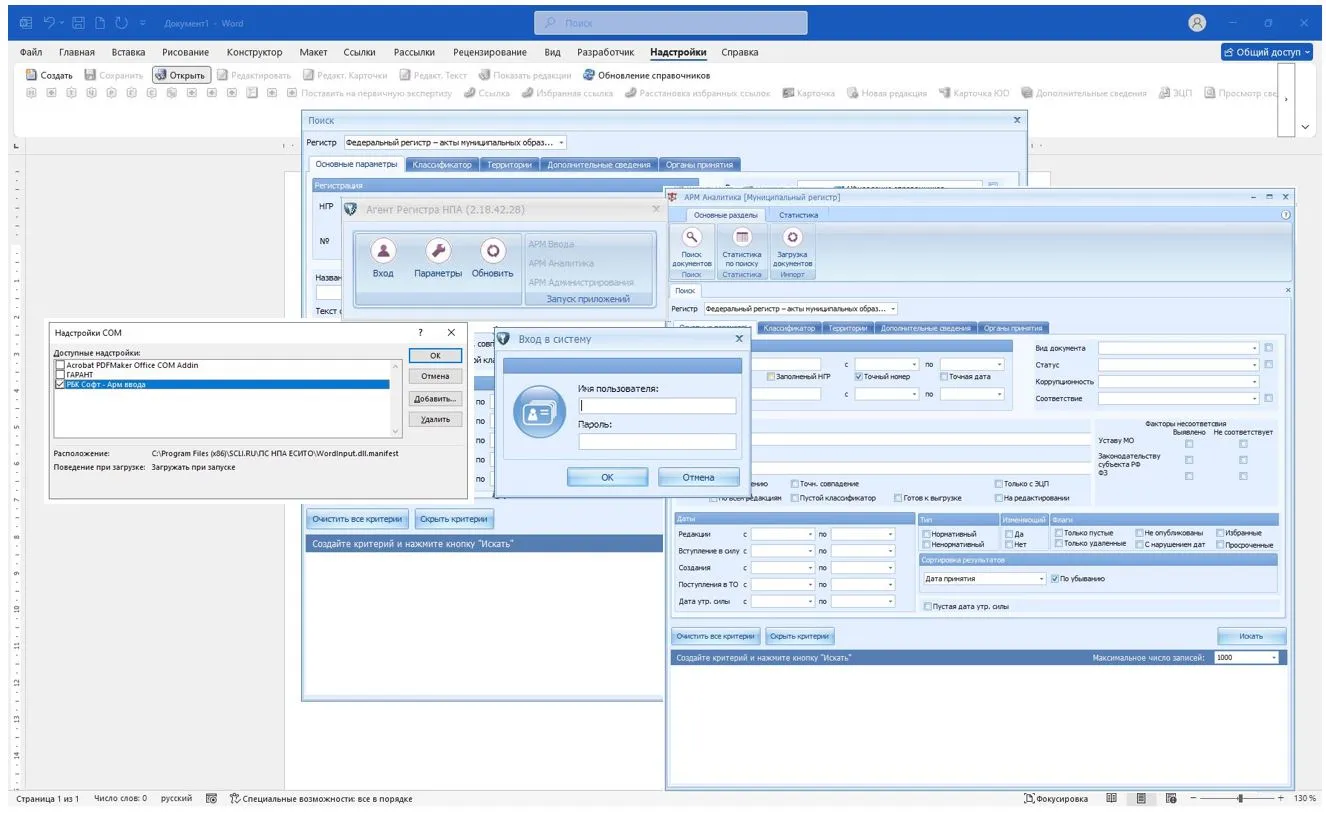Image resolution: width=1326 pixels, height=816 pixels.
Task: Switch to Фокусировка mode in status bar
Action: tap(1056, 799)
